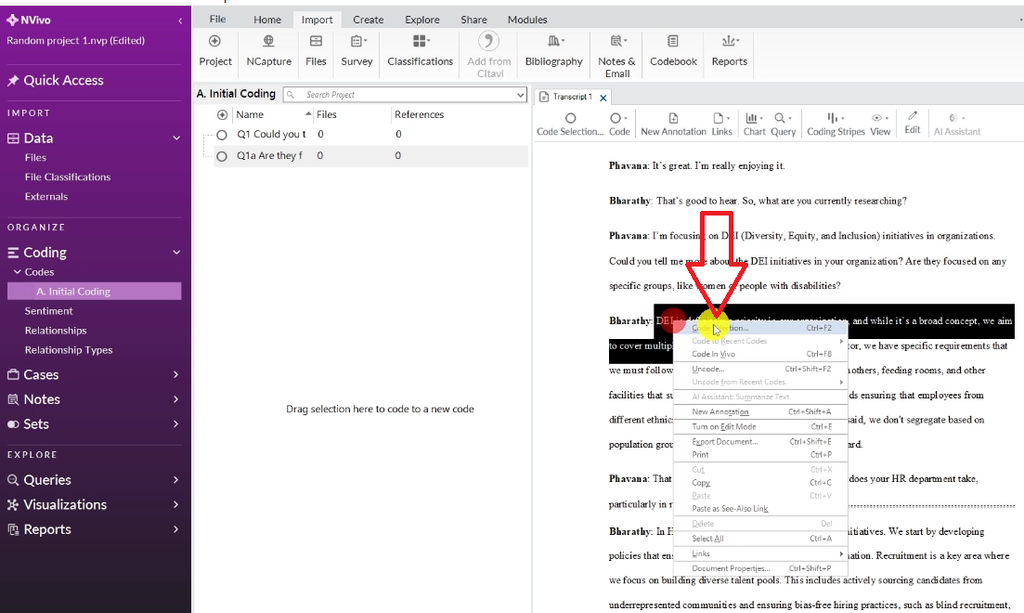
Task: Switch to the Home ribbon tab
Action: pos(267,20)
